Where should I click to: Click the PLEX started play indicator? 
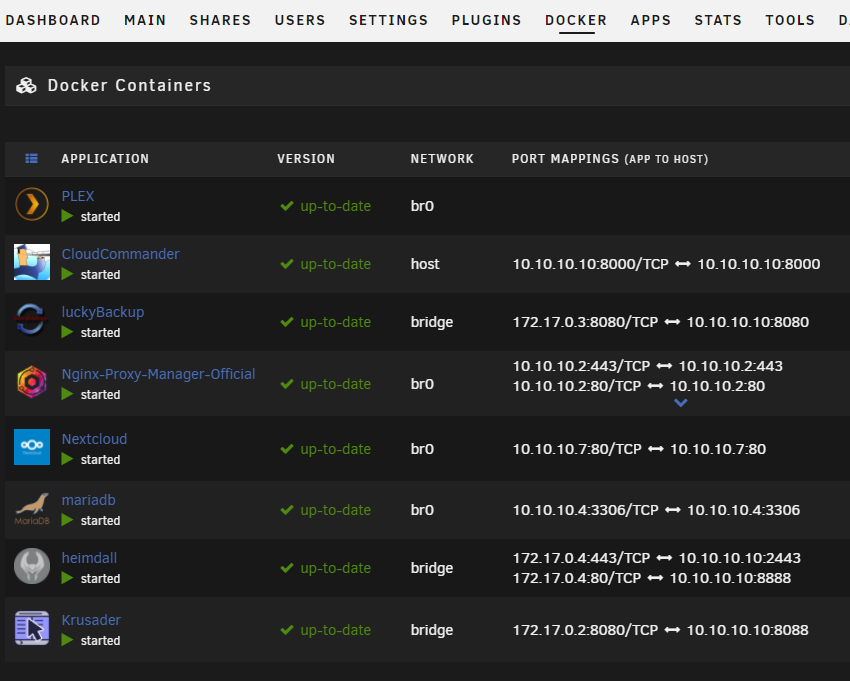[67, 216]
